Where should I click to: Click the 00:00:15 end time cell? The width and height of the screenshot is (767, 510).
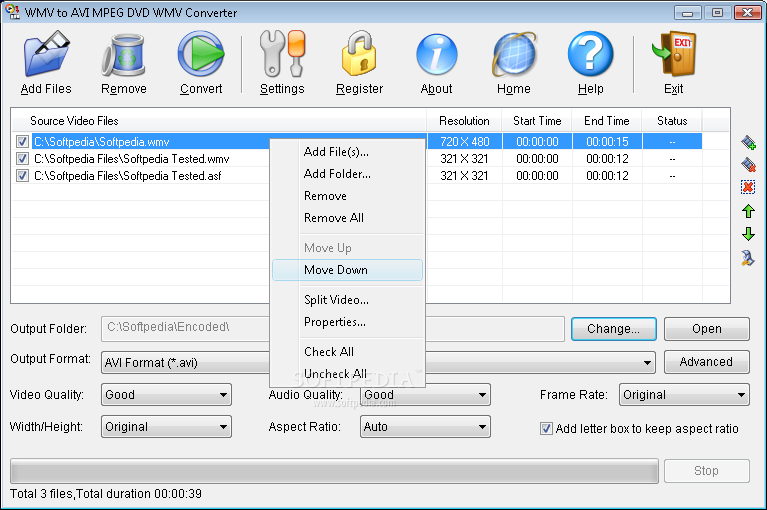(607, 142)
